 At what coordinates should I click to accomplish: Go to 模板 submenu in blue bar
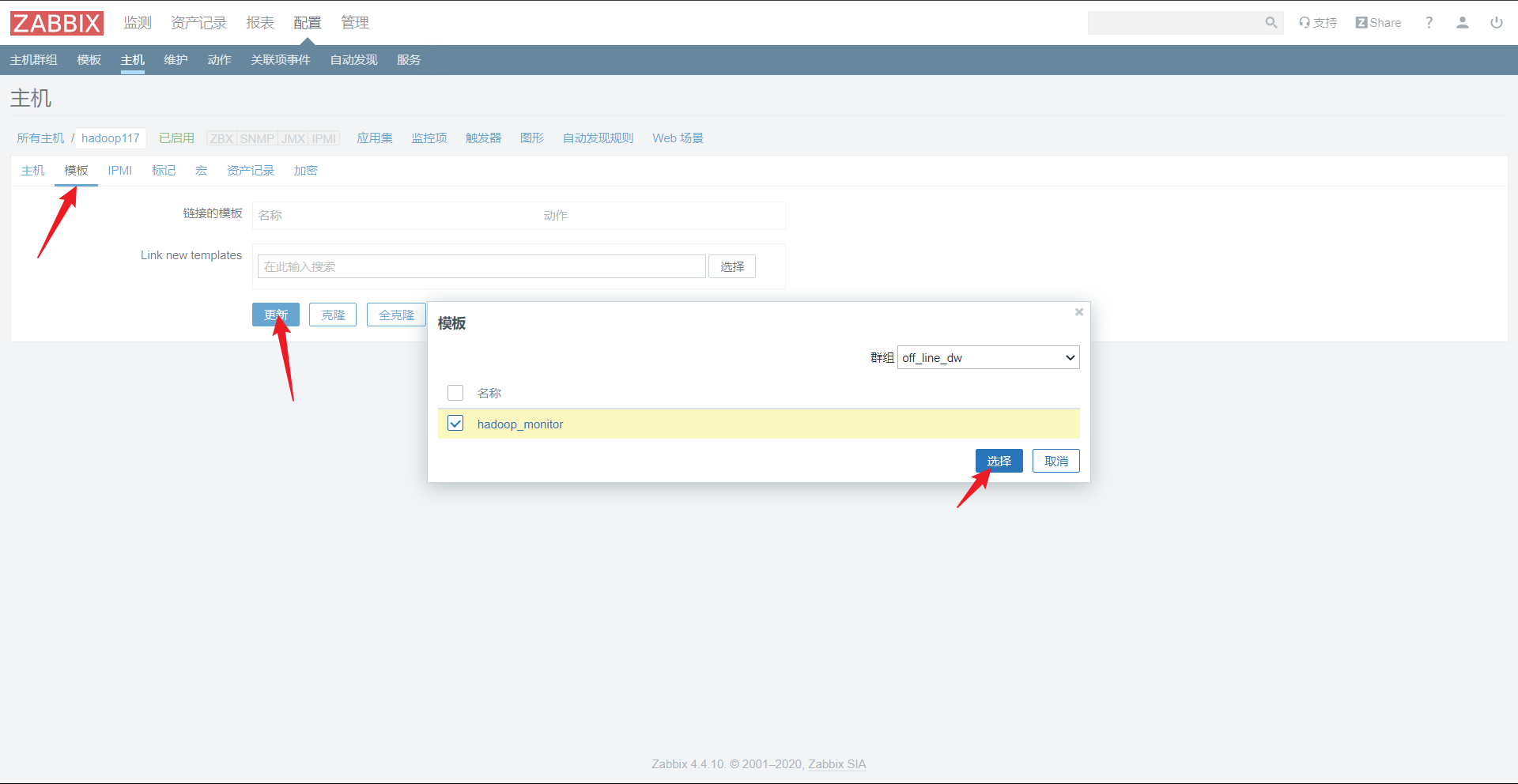(89, 60)
